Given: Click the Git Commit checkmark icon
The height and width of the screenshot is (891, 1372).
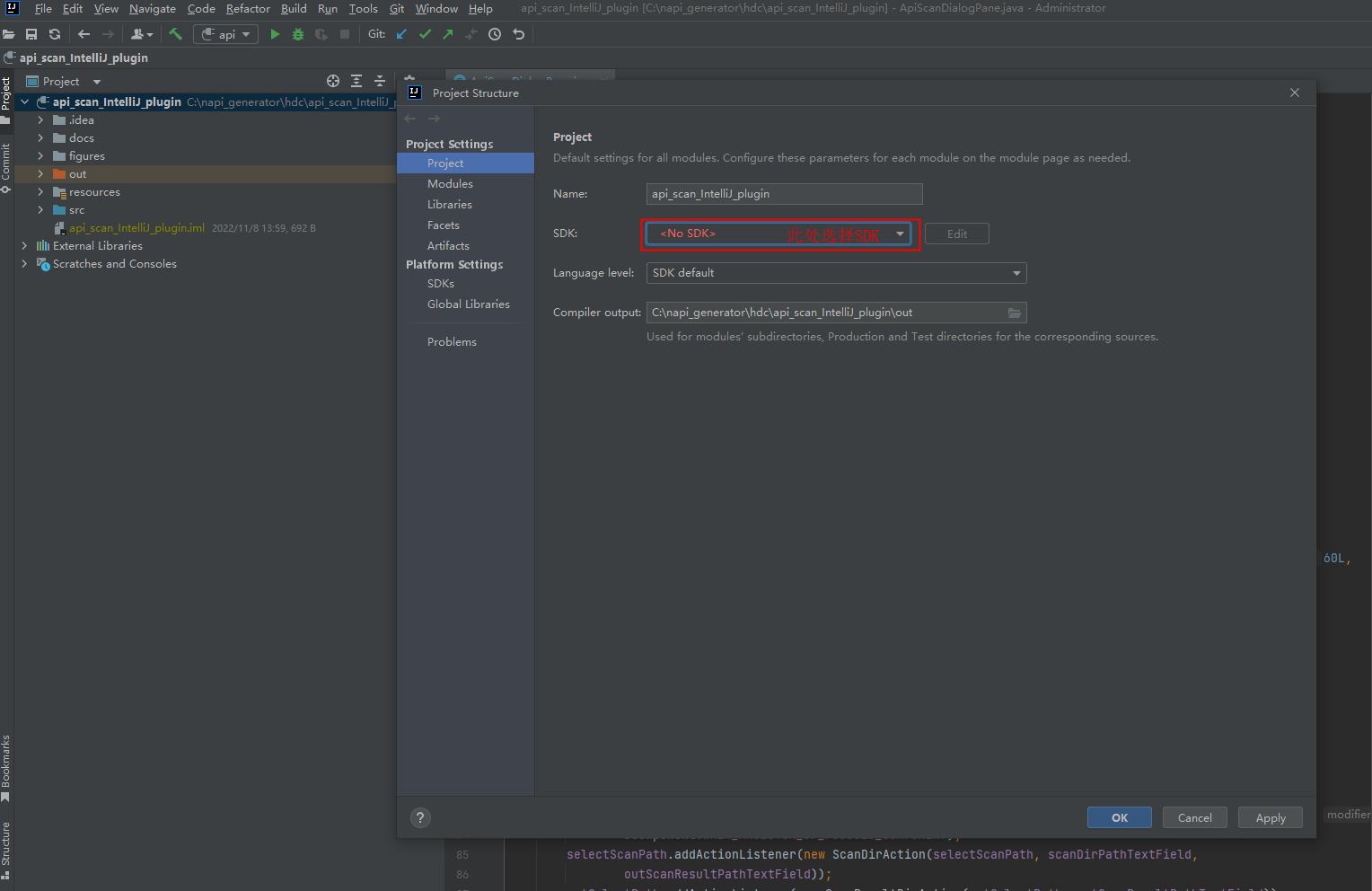Looking at the screenshot, I should (x=425, y=34).
